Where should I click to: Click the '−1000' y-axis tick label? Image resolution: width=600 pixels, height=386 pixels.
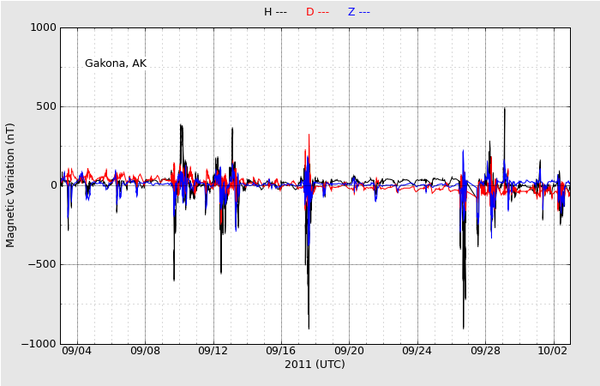[x=39, y=344]
